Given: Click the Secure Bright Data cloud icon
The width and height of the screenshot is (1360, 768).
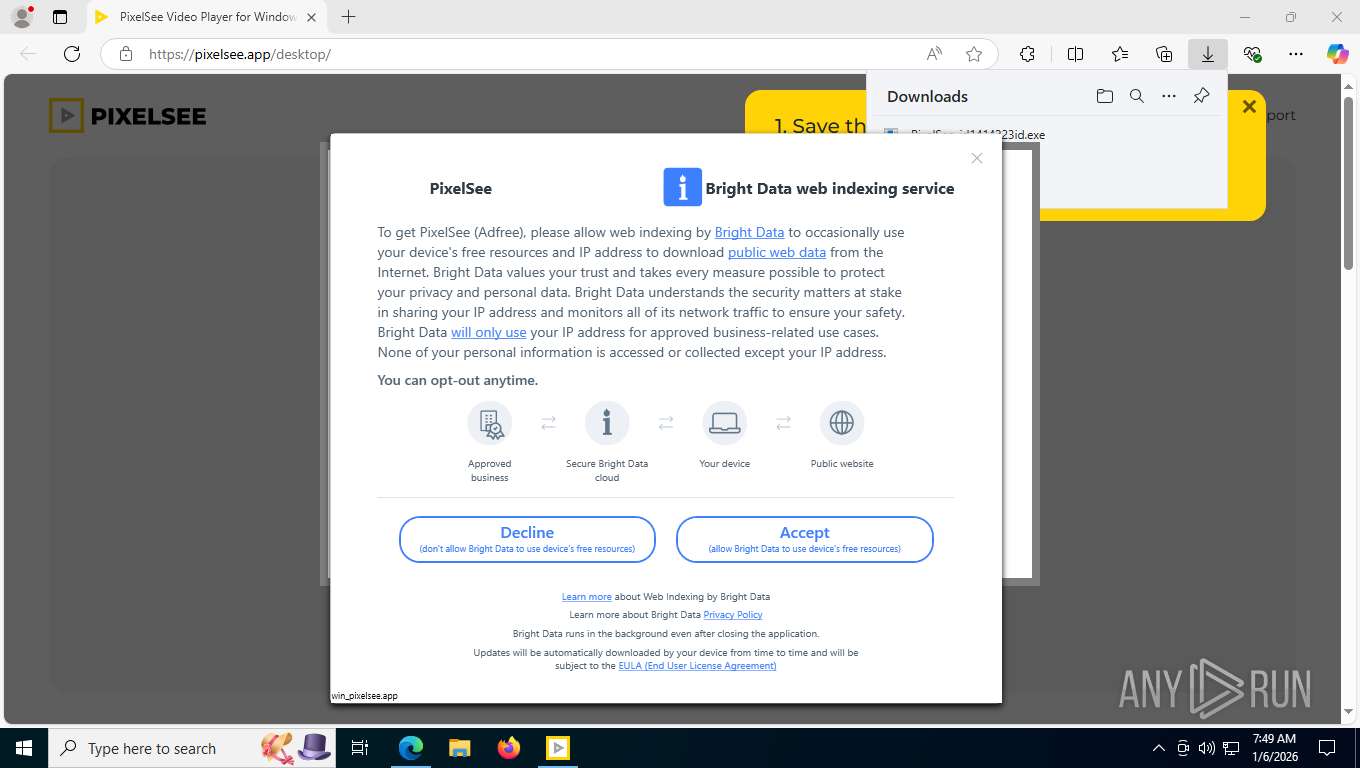Looking at the screenshot, I should pos(607,423).
